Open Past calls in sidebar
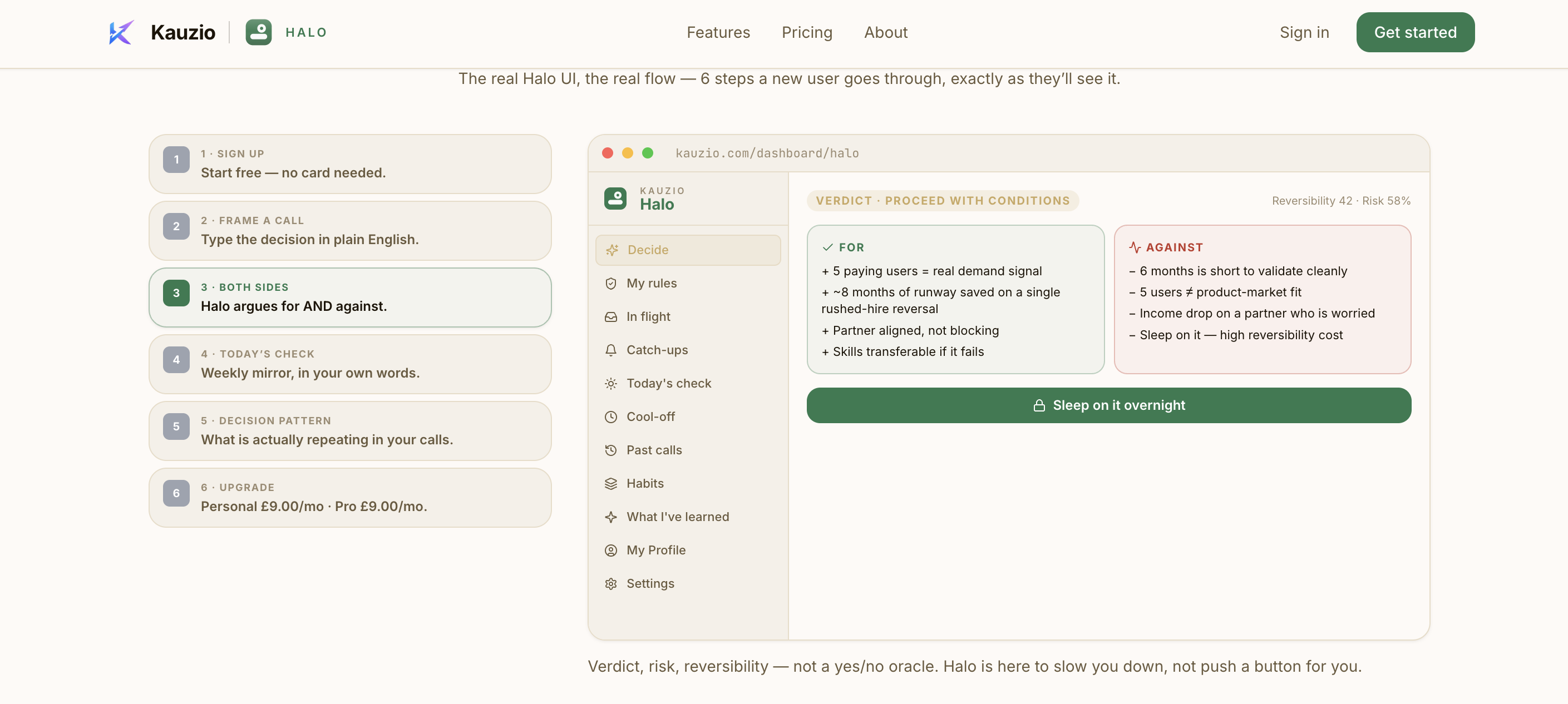 coord(688,450)
